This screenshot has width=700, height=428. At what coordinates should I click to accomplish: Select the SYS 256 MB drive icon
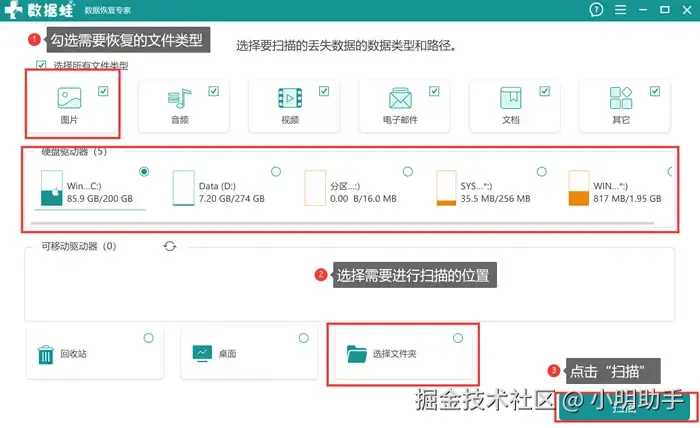[446, 188]
